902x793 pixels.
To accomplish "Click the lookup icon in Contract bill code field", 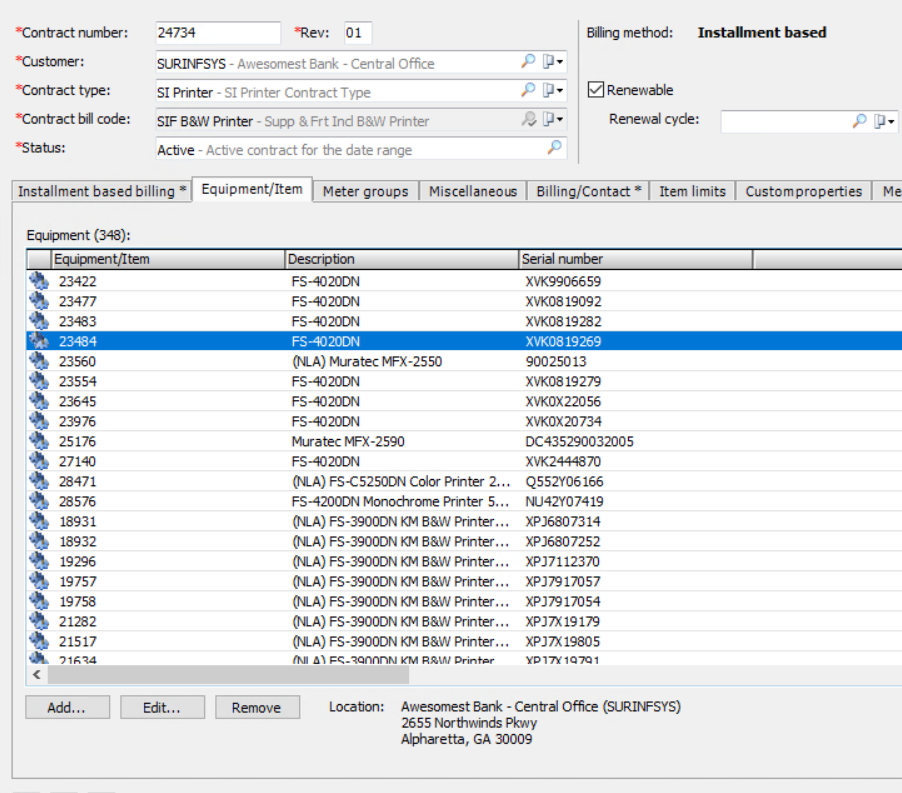I will [528, 119].
